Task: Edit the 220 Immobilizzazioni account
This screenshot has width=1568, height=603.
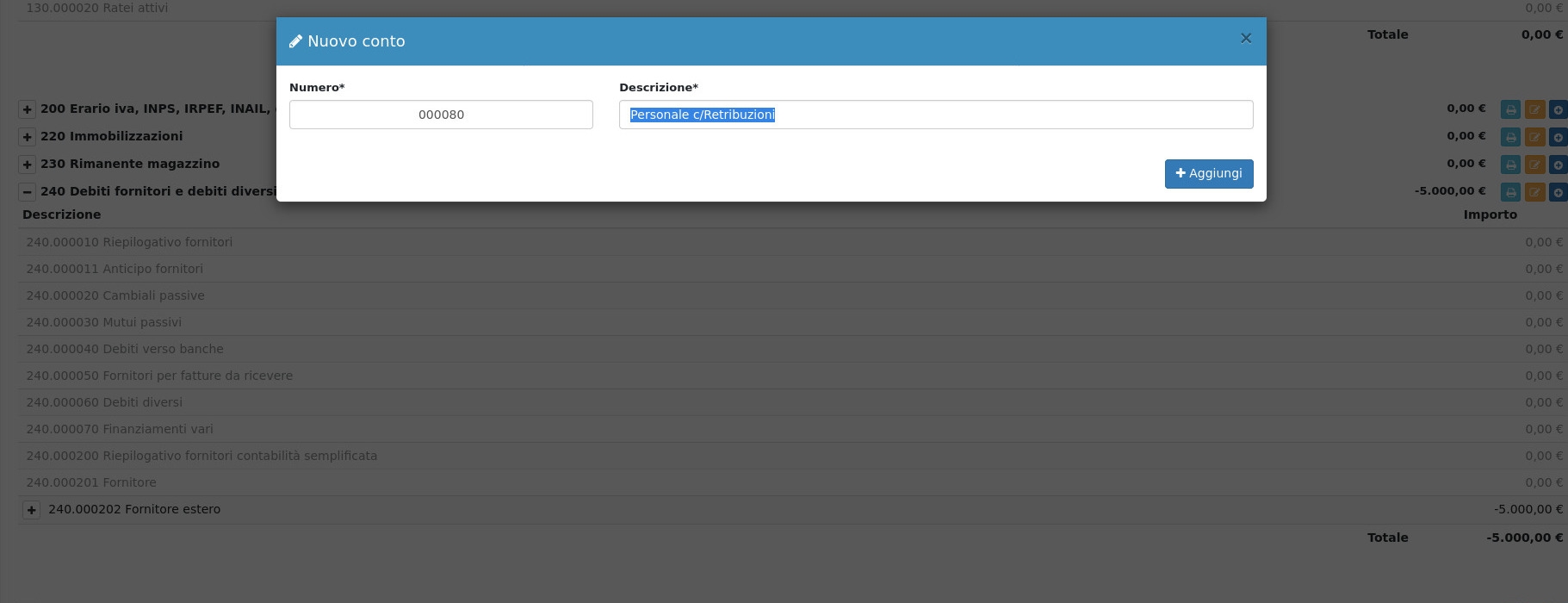Action: tap(1534, 137)
